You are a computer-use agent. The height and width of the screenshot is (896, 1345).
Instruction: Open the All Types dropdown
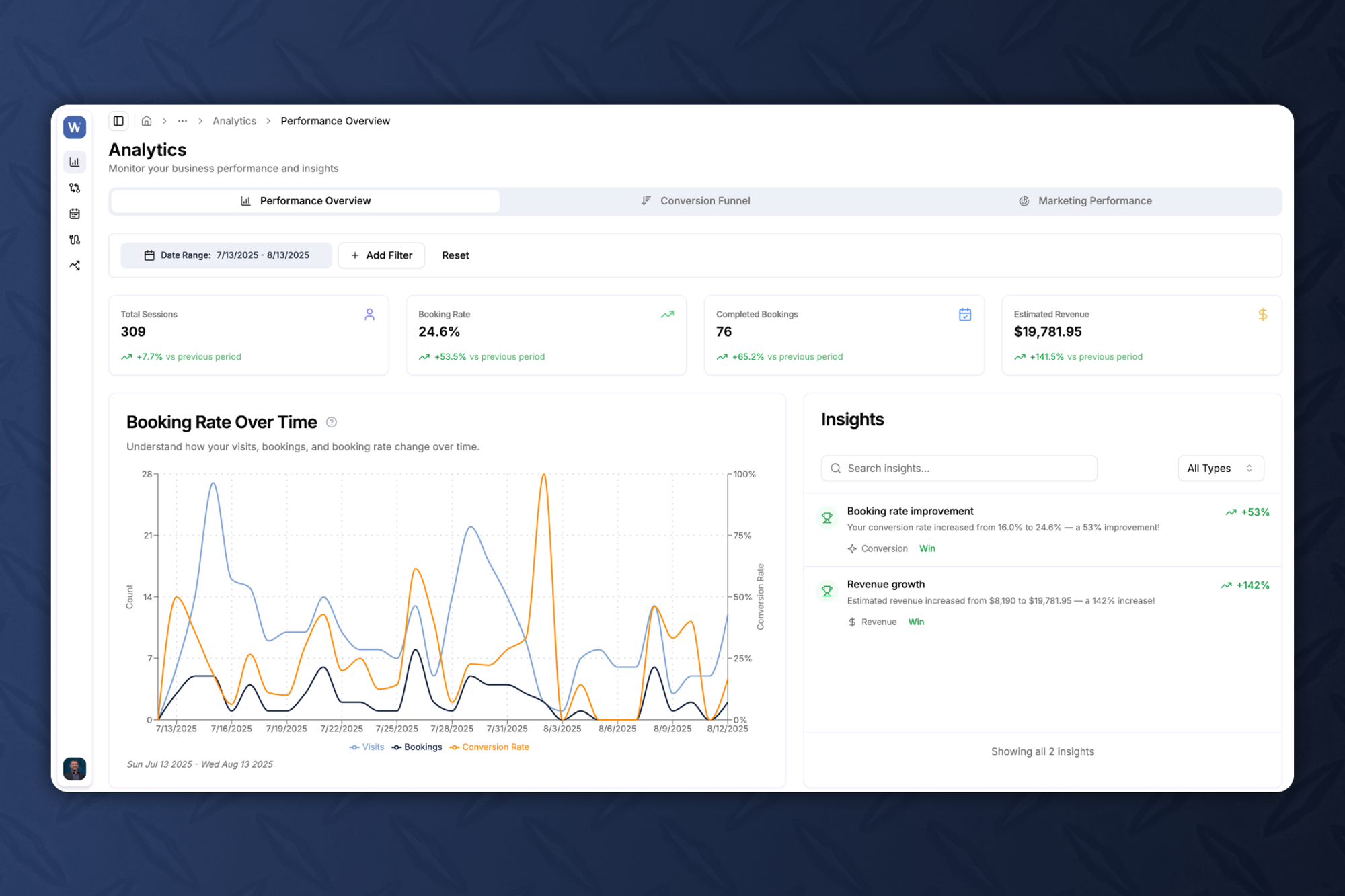(x=1221, y=469)
